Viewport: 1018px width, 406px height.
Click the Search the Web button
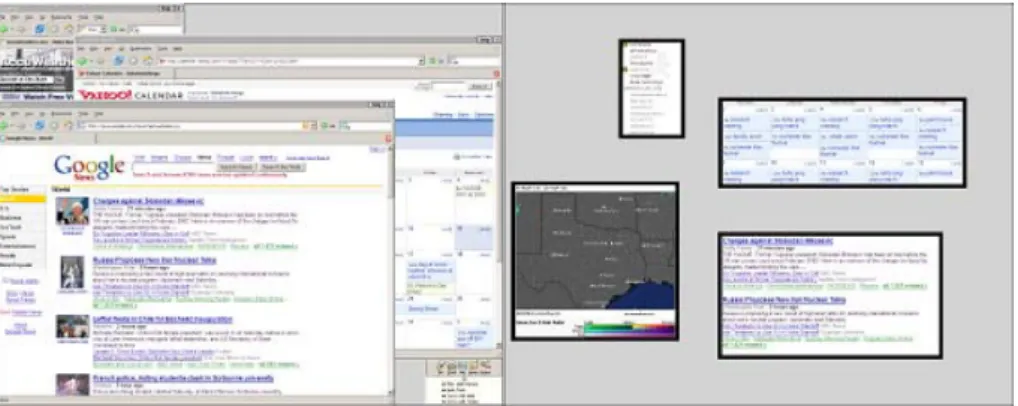click(x=282, y=167)
